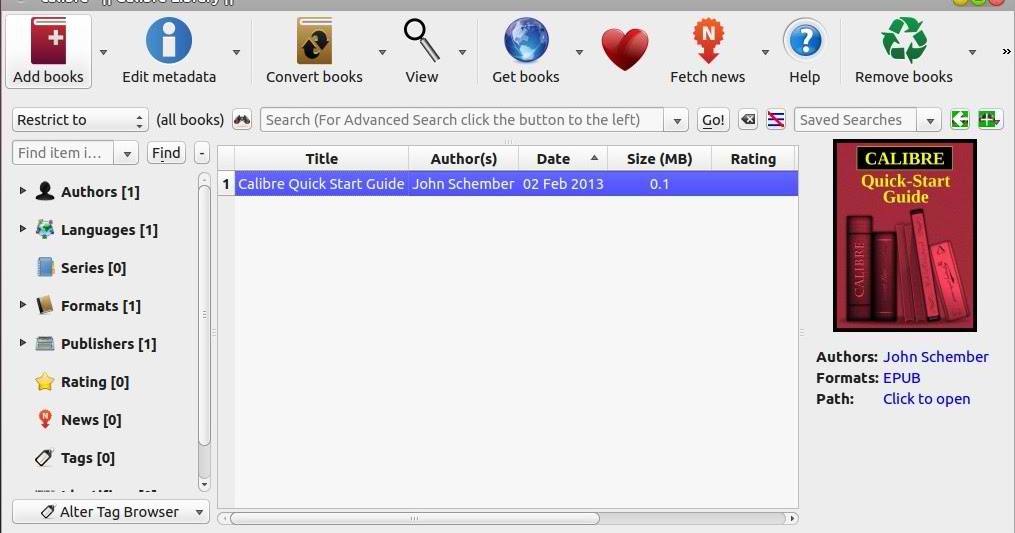Viewport: 1015px width, 533px height.
Task: Click the copy-search-to-saved icon
Action: 960,120
